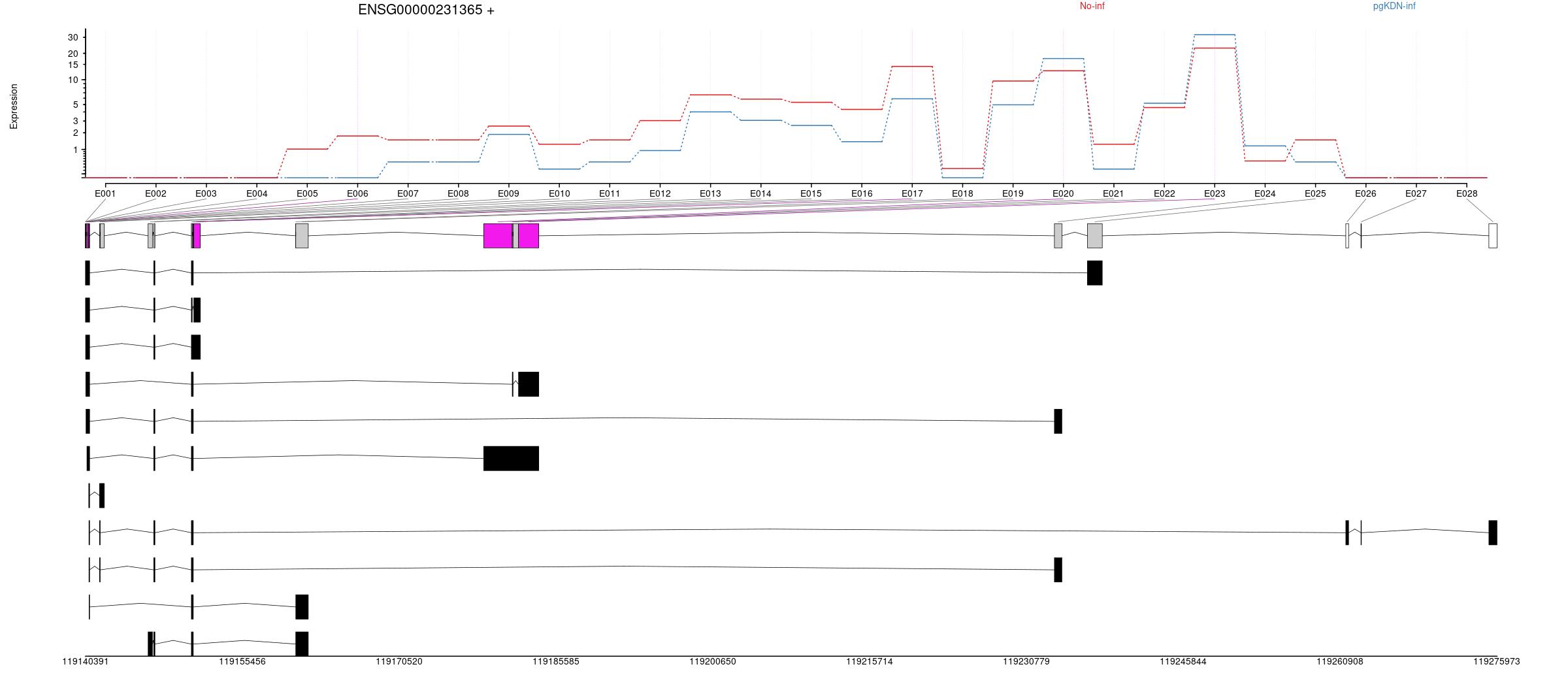Viewport: 1568px width, 673px height.
Task: Click the rightmost white exon box in gene model
Action: 1493,236
